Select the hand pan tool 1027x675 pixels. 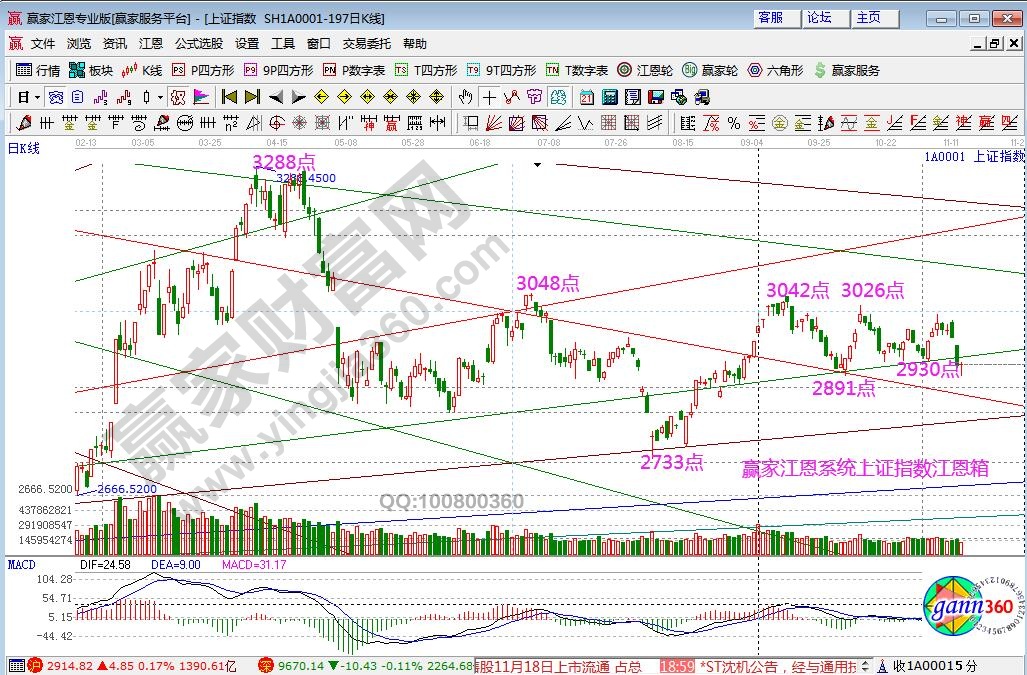(465, 97)
